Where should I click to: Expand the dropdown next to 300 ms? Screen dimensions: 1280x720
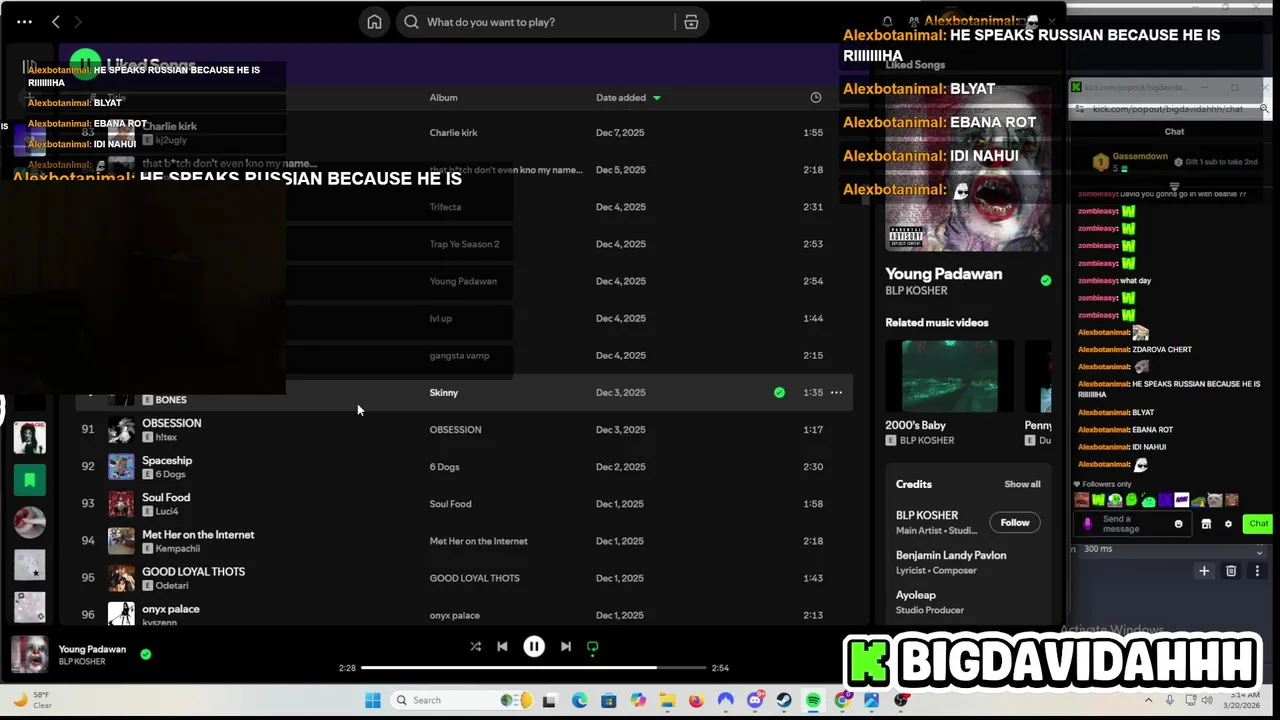[x=1259, y=552]
